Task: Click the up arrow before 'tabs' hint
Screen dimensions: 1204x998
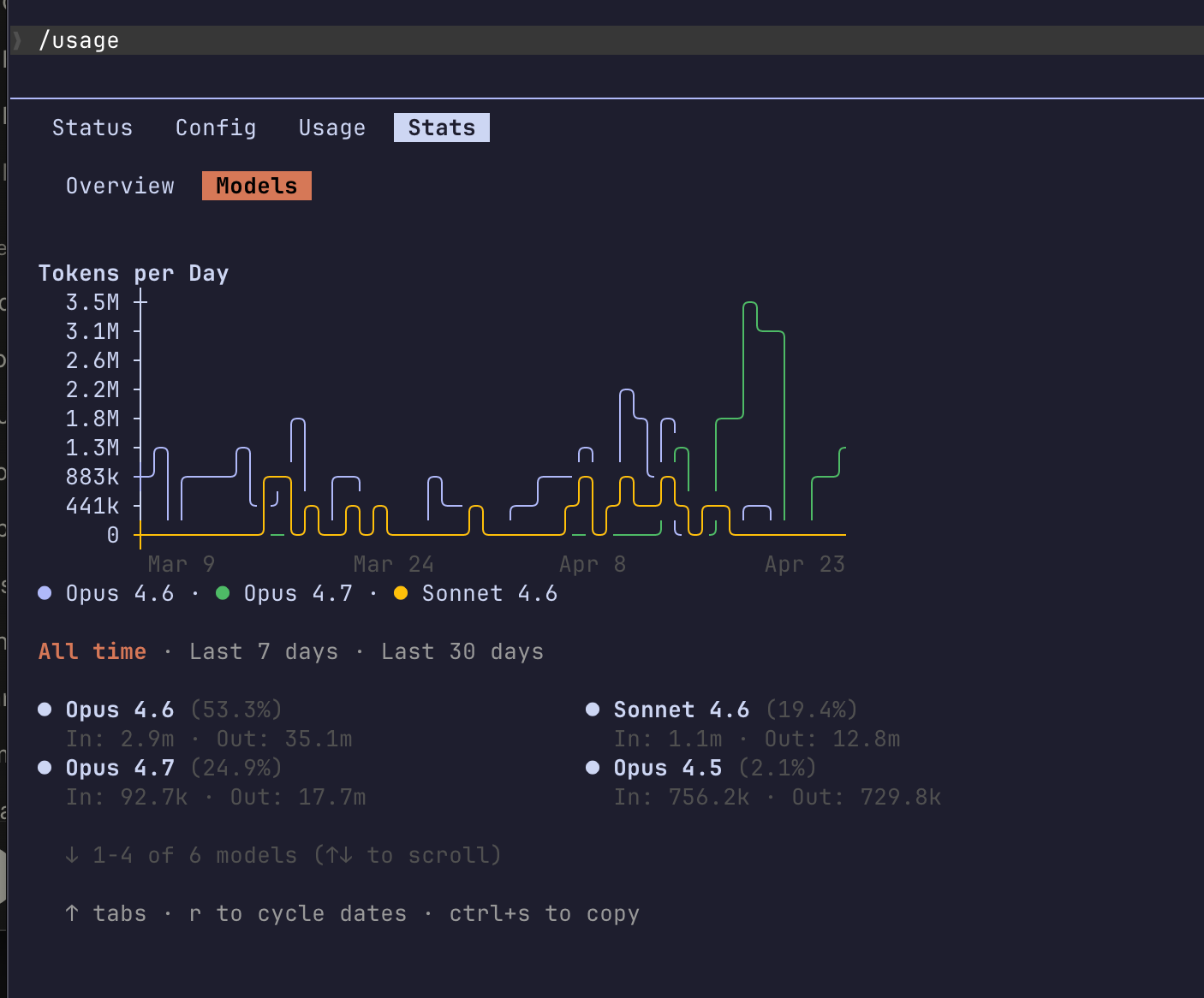Action: click(72, 913)
